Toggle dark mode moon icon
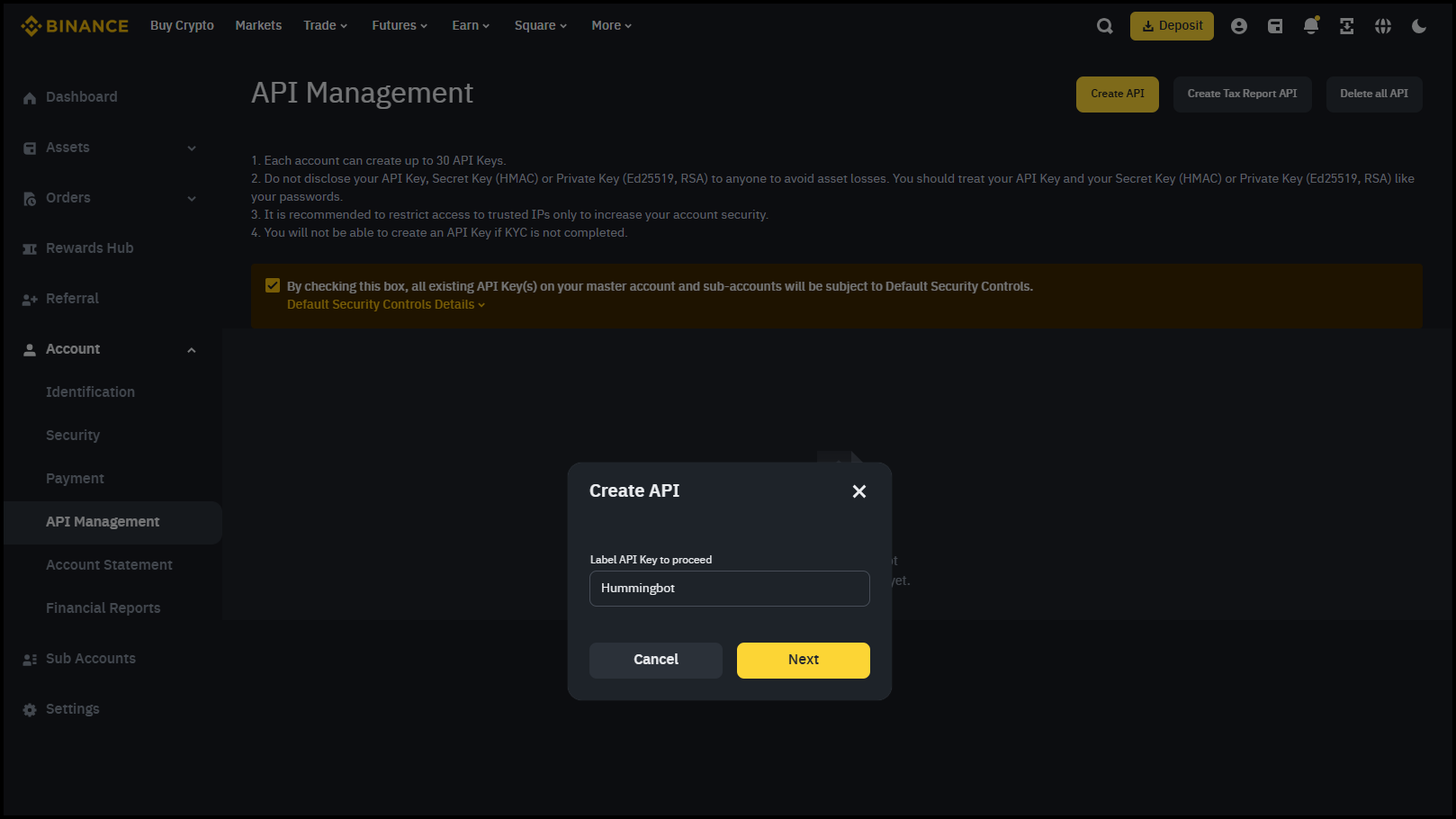Viewport: 1456px width, 819px height. 1419,26
